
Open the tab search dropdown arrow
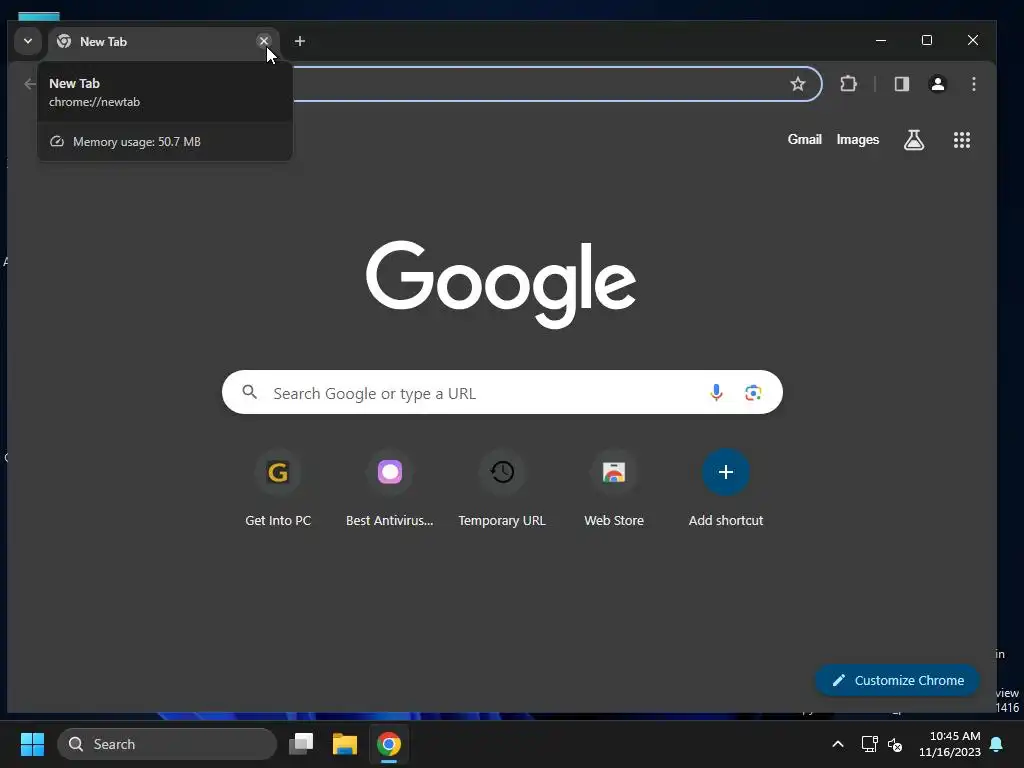pos(28,41)
